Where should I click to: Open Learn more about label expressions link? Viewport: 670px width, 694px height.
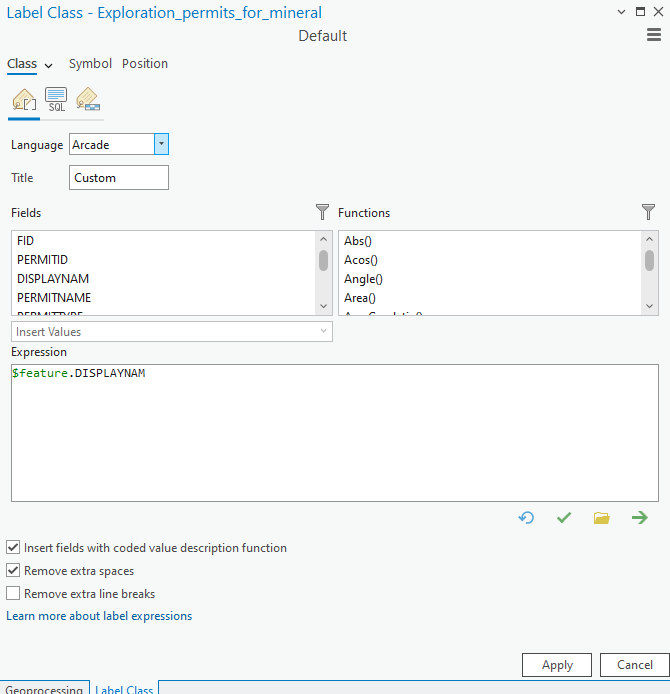(x=99, y=616)
